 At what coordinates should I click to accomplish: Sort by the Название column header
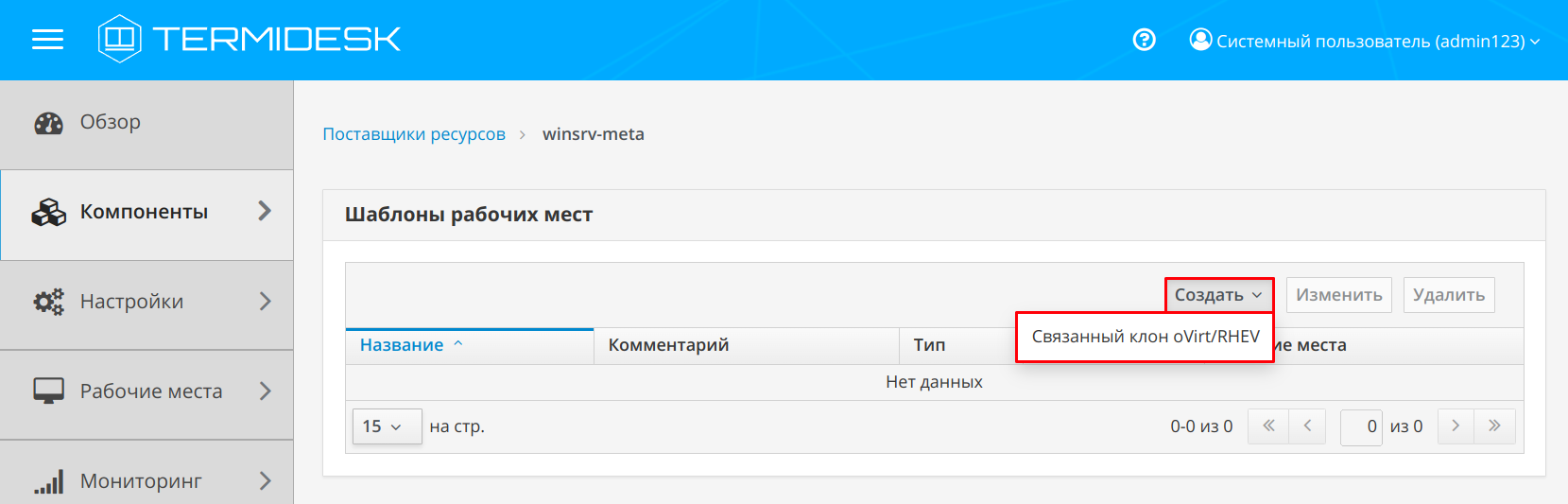pyautogui.click(x=402, y=345)
